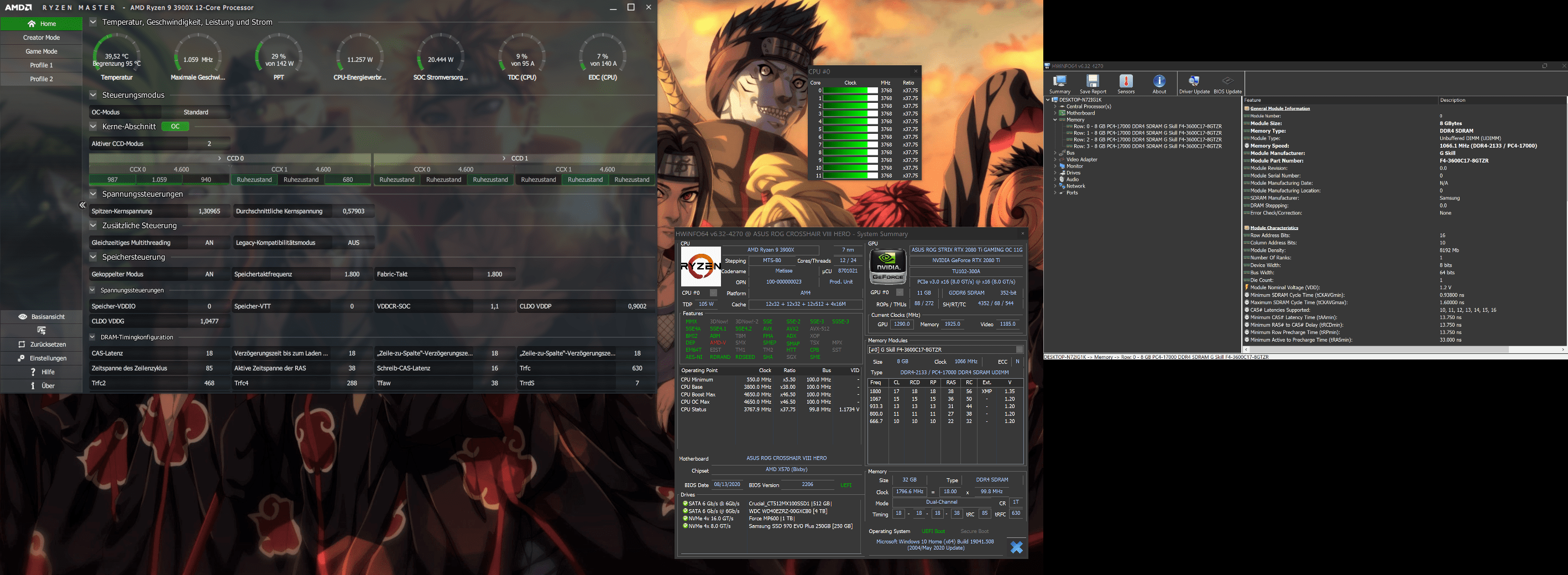Click the Monitor icon in the HWiNFO64 tree
This screenshot has height=575, width=1568.
(1062, 166)
